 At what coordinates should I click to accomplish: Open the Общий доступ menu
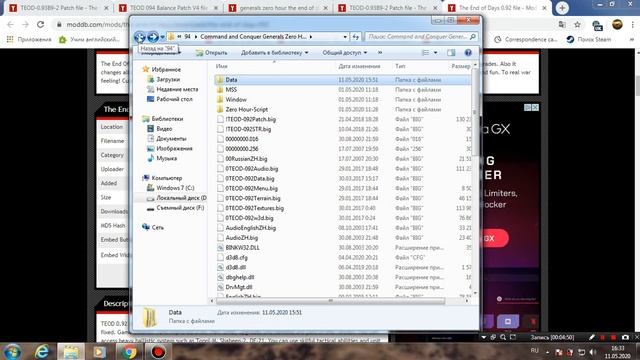point(344,53)
